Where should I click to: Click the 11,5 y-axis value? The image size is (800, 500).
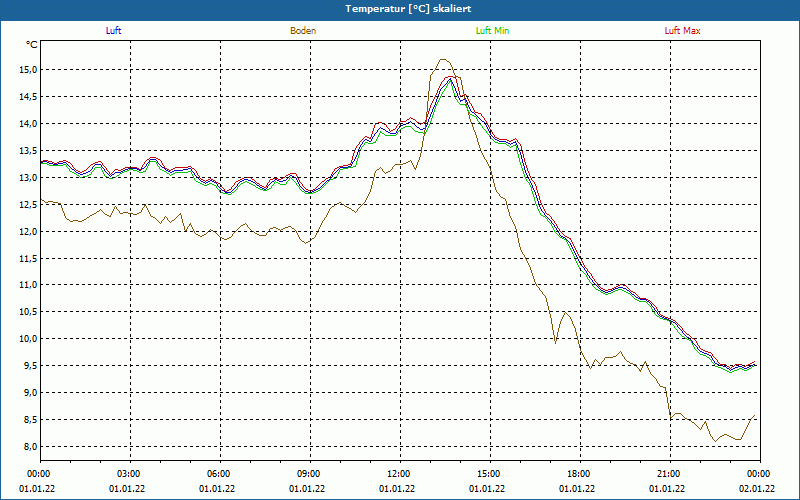point(28,259)
